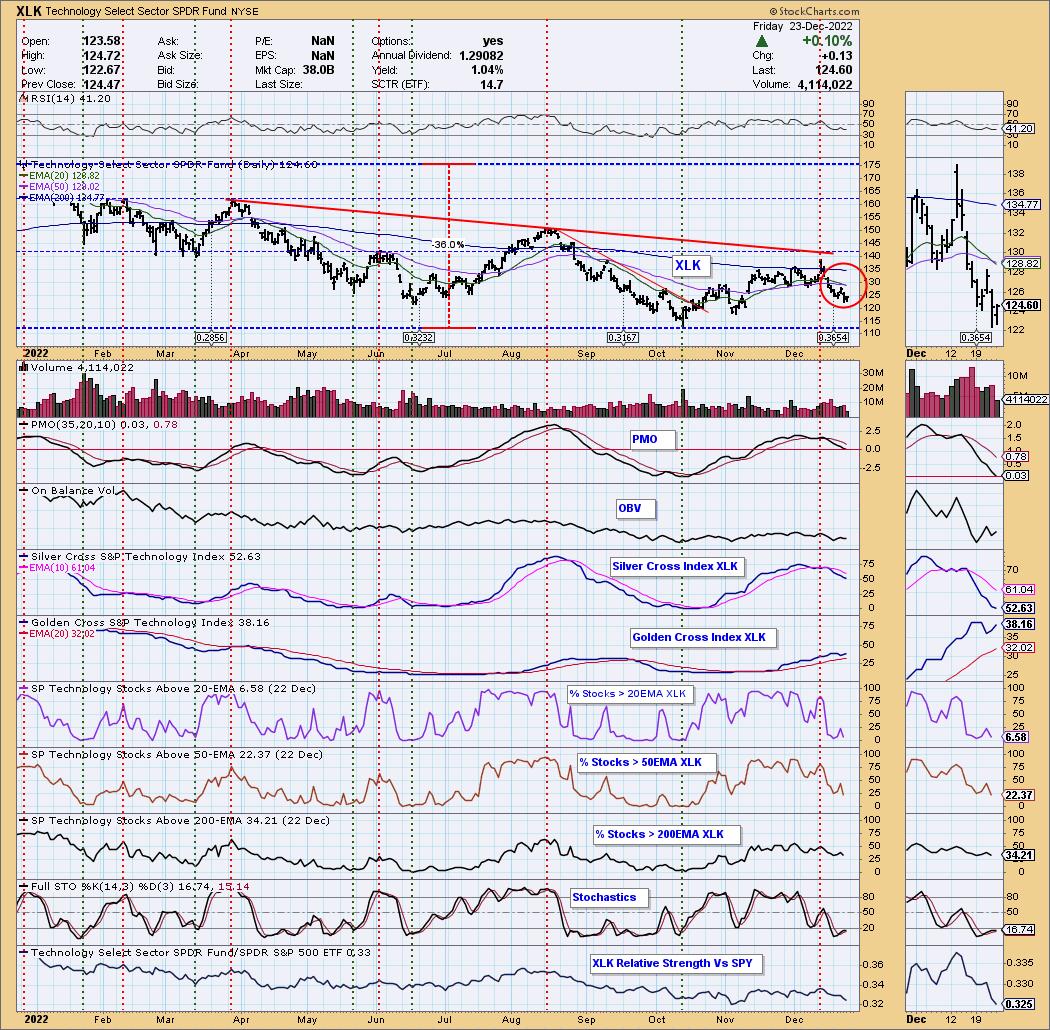Click the Yield value 1.04%
Viewport: 1050px width, 1030px height.
[487, 70]
